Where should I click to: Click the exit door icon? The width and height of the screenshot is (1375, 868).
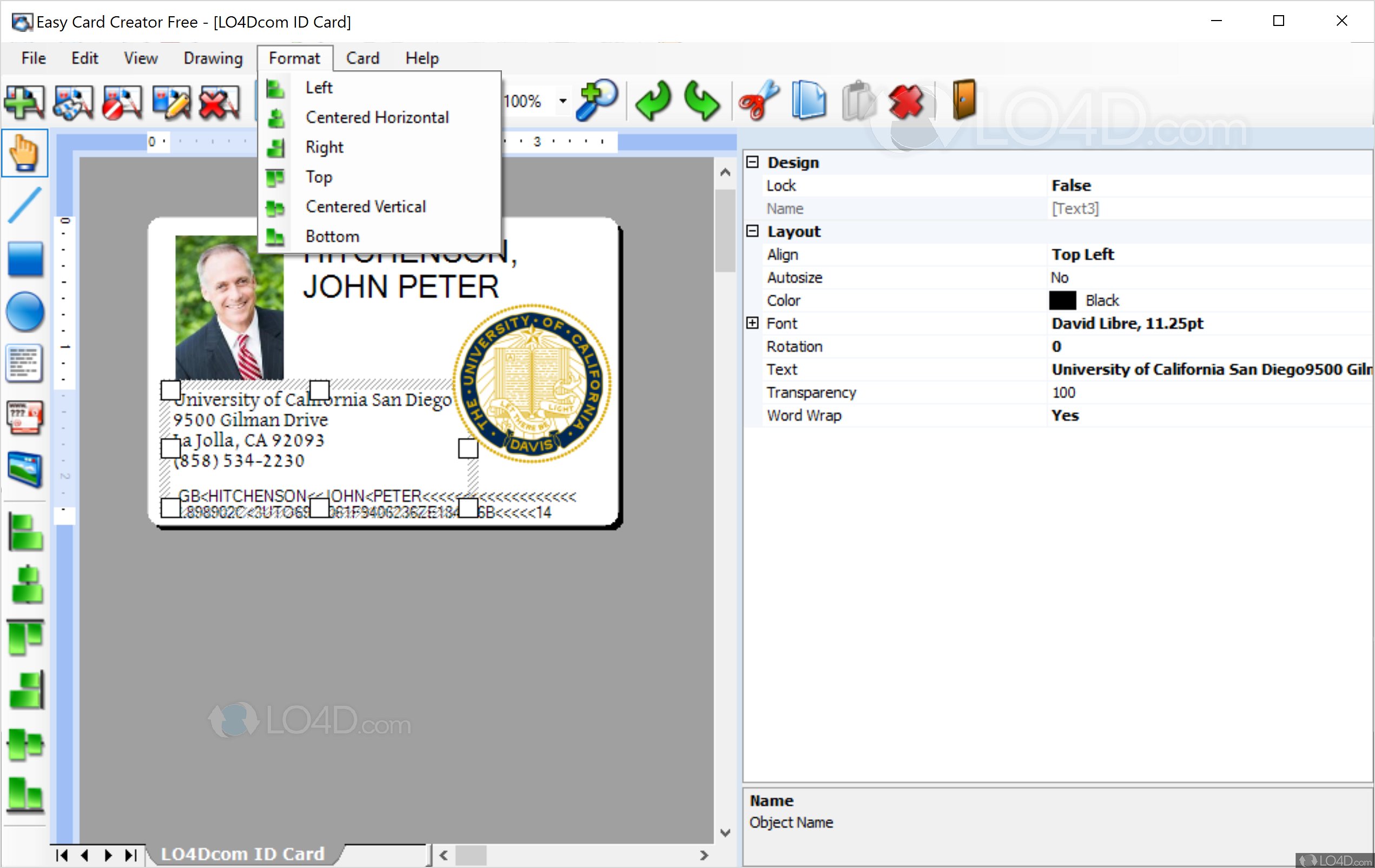tap(964, 100)
